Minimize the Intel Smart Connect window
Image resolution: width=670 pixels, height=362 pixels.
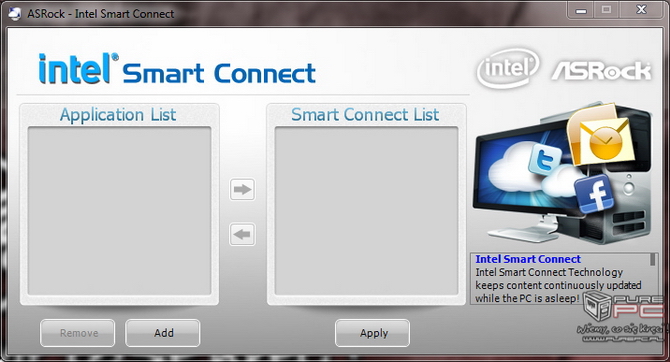click(581, 10)
